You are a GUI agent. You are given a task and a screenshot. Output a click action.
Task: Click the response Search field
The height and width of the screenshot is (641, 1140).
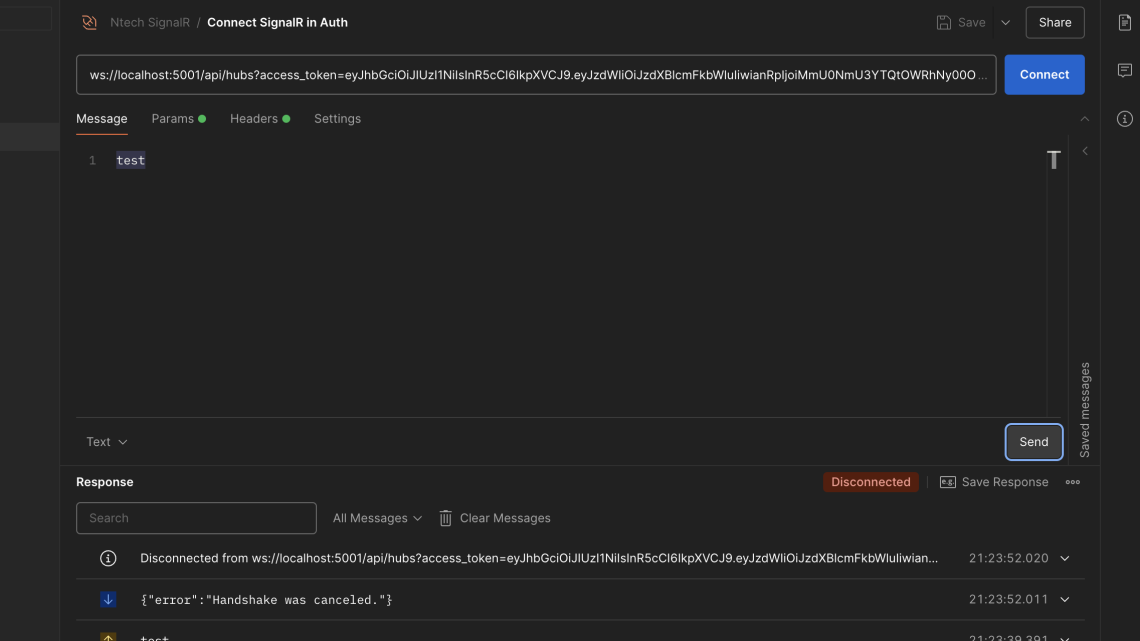(x=196, y=518)
